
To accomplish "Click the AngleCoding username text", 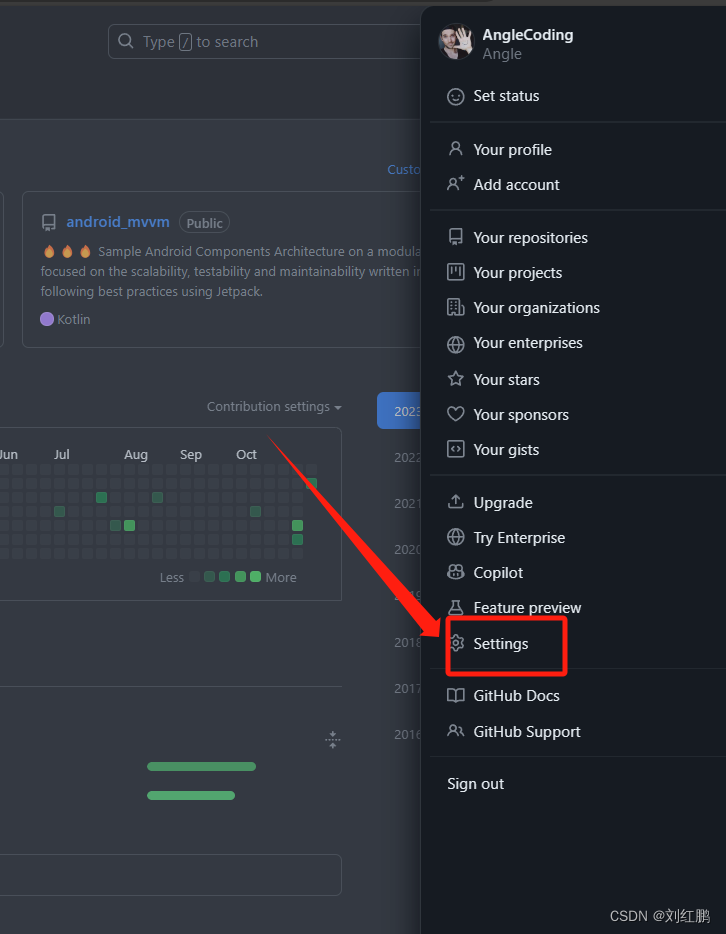I will [x=528, y=35].
